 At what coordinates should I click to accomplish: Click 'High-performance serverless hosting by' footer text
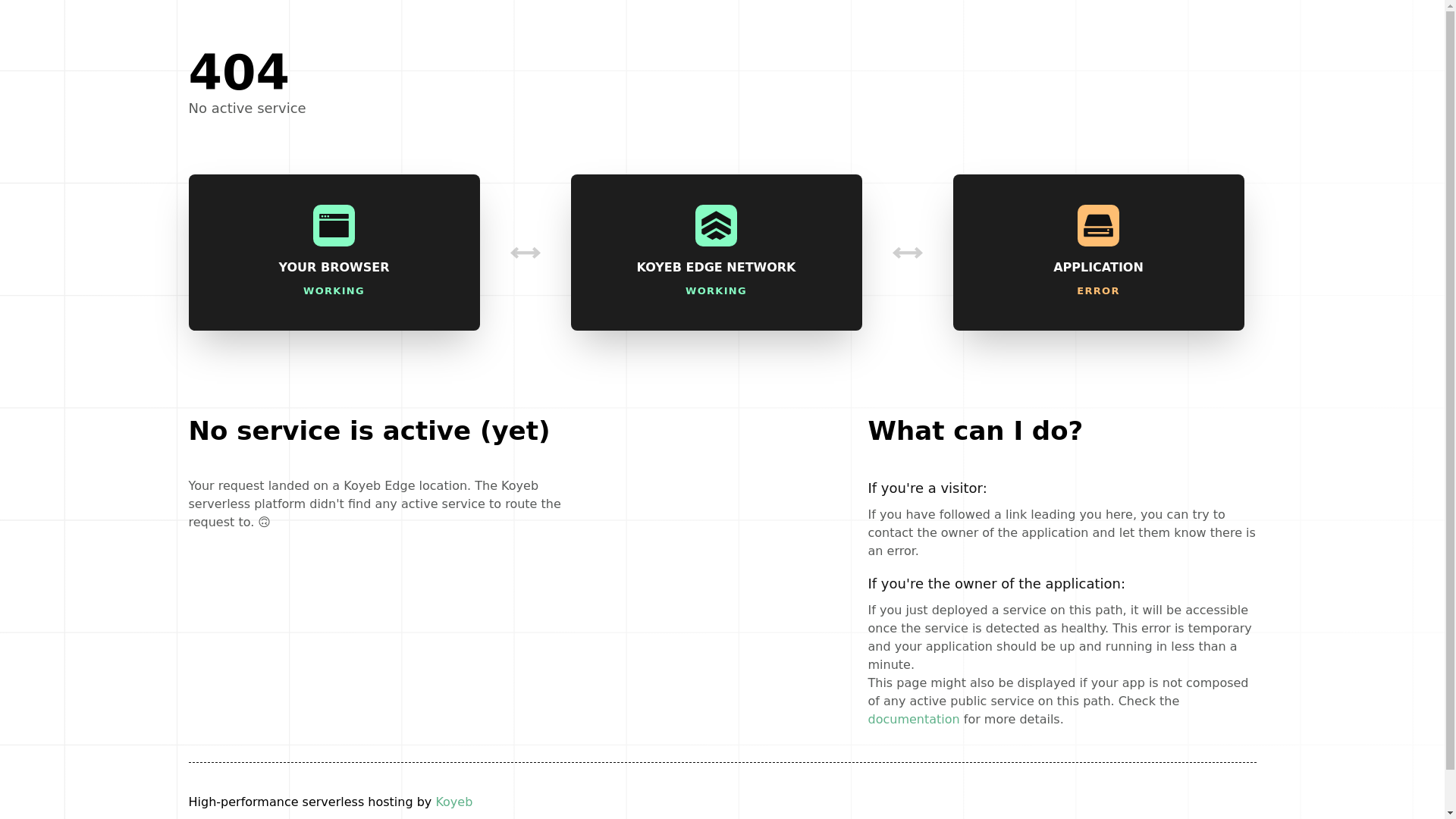pyautogui.click(x=309, y=802)
